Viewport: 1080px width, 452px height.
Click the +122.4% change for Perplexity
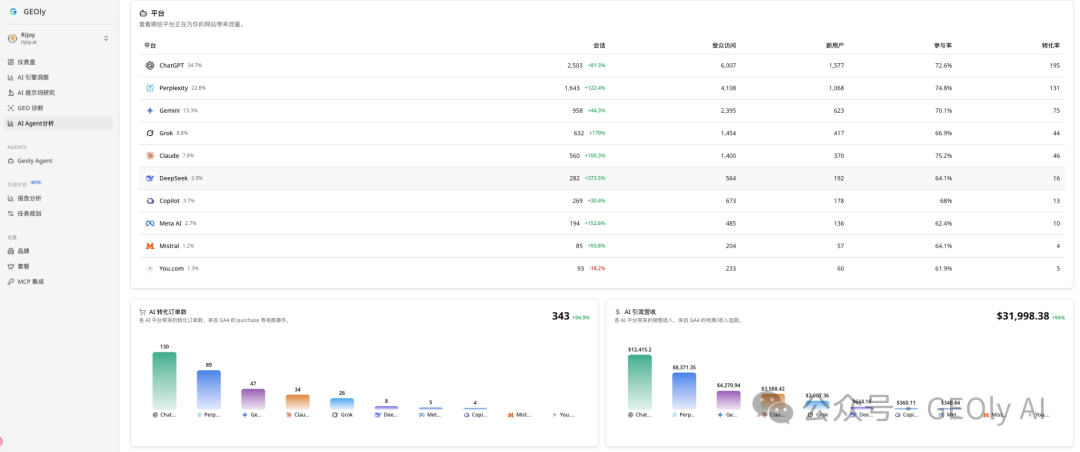click(595, 88)
